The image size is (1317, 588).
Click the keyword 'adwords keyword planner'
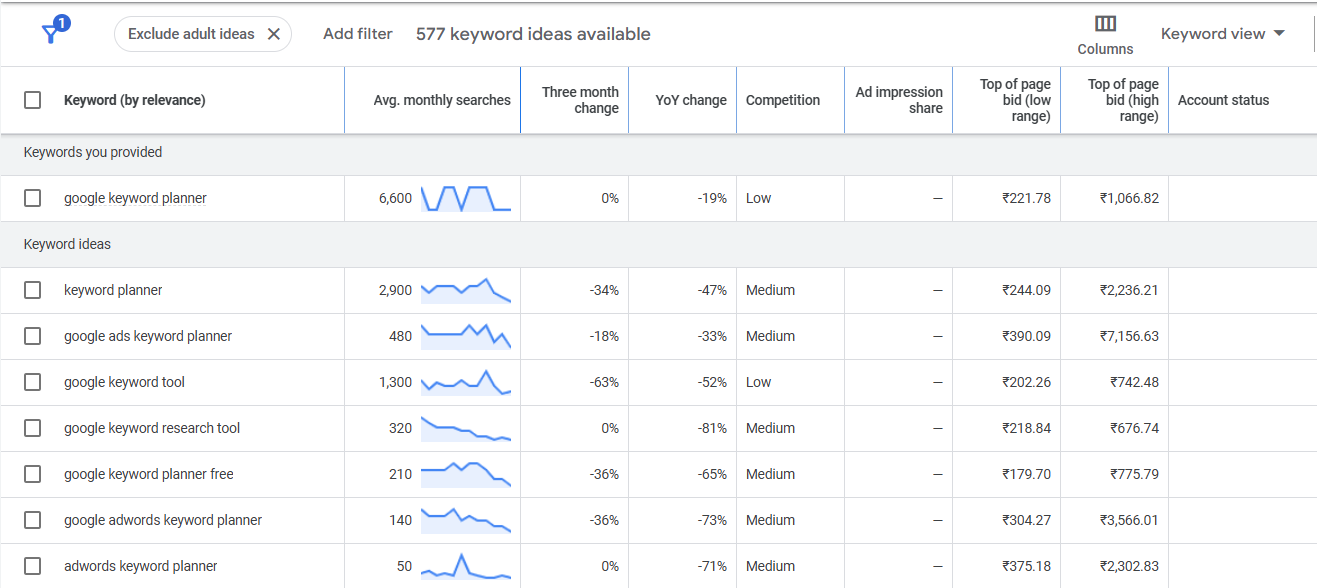pyautogui.click(x=141, y=566)
